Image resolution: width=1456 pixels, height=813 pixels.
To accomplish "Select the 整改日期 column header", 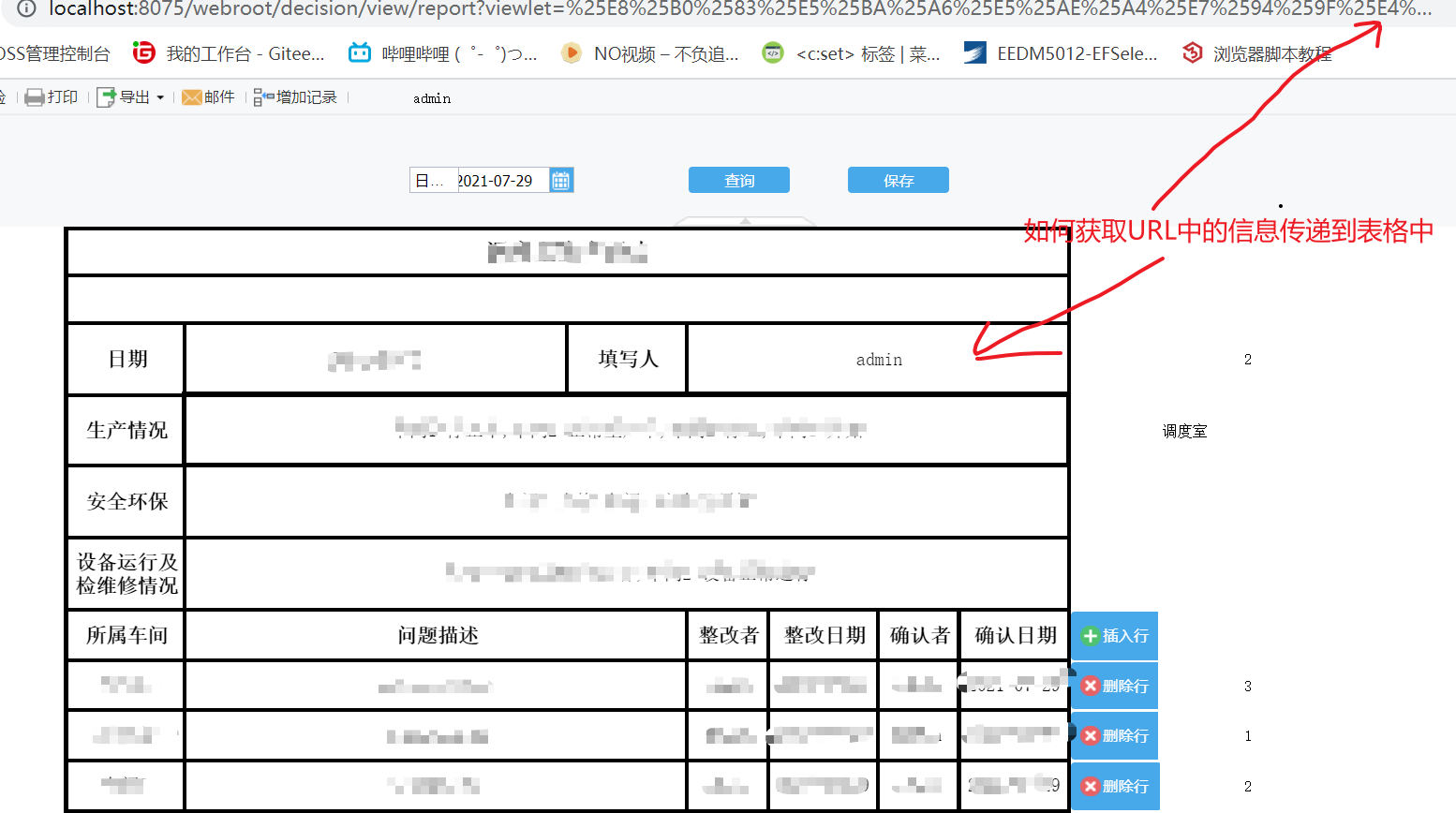I will (x=825, y=635).
